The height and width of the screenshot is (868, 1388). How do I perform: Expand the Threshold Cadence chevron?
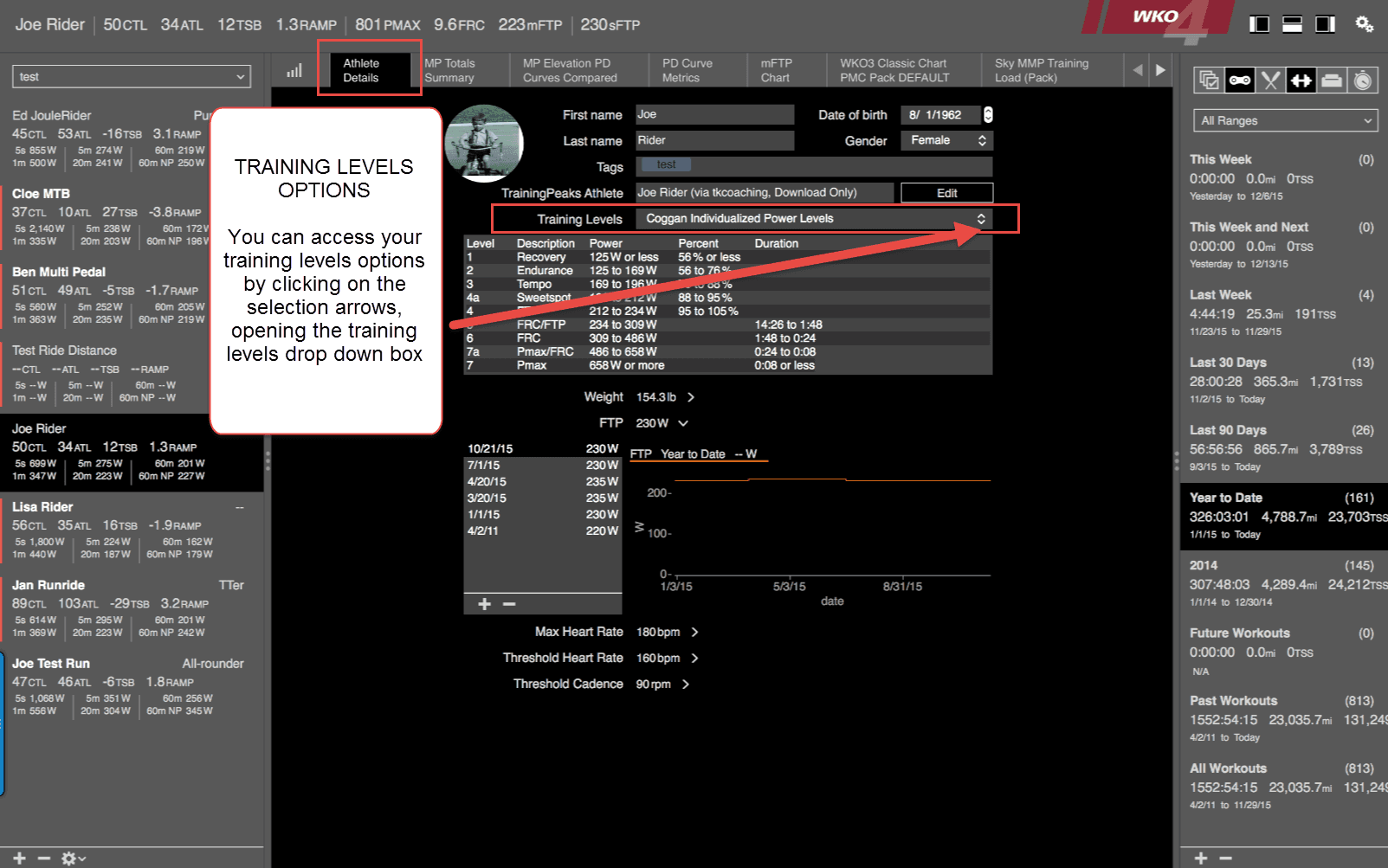[x=686, y=685]
